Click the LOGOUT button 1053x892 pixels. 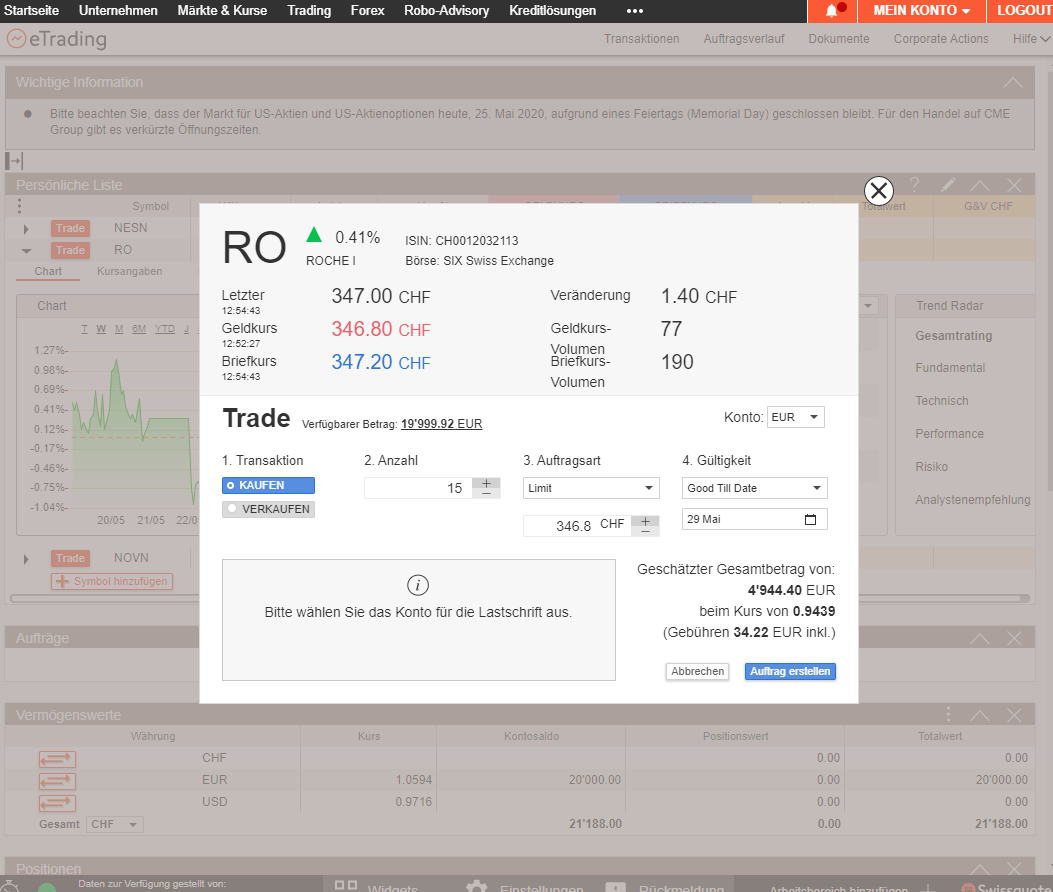(x=1022, y=11)
